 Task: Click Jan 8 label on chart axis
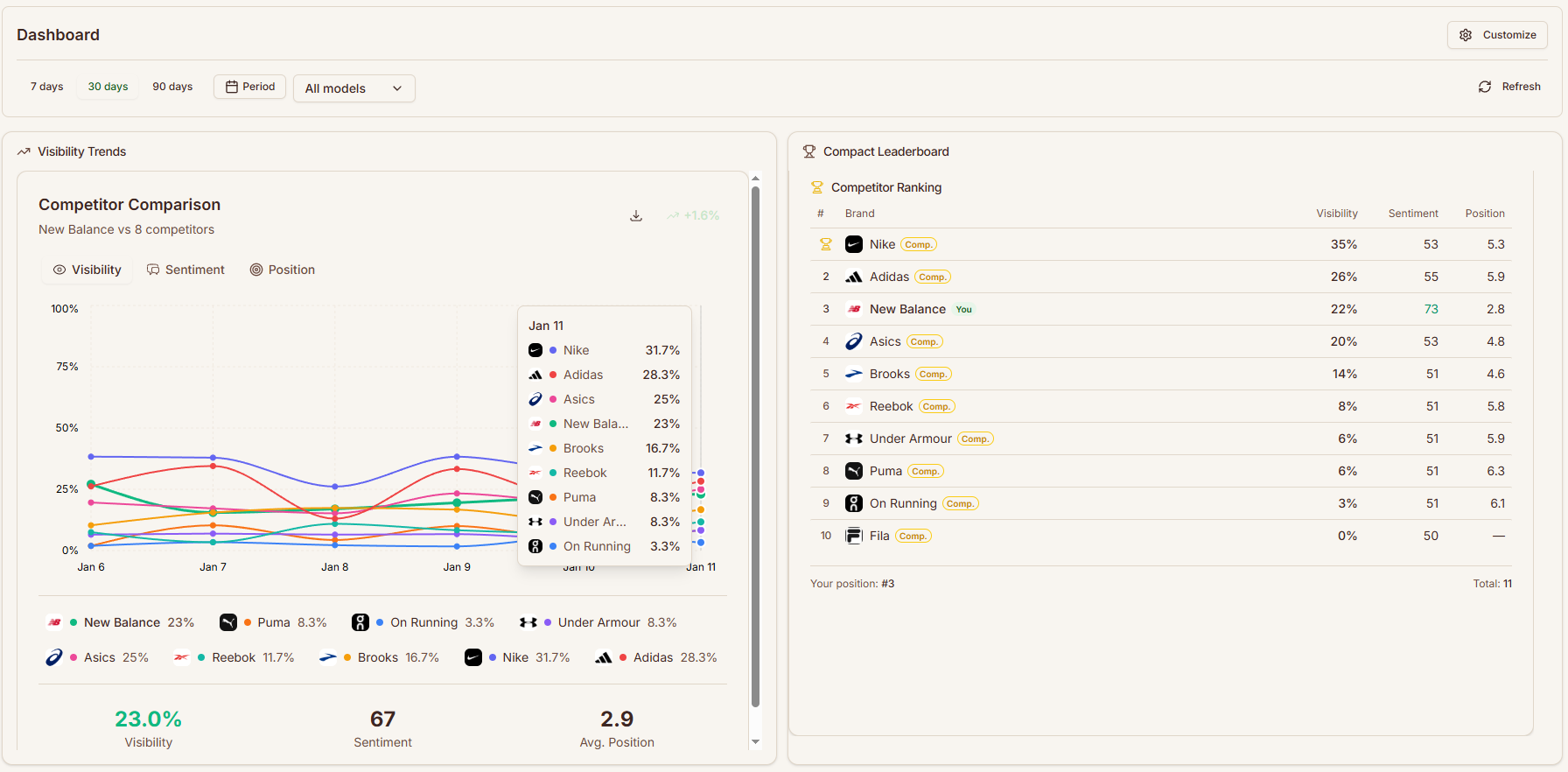[x=335, y=567]
